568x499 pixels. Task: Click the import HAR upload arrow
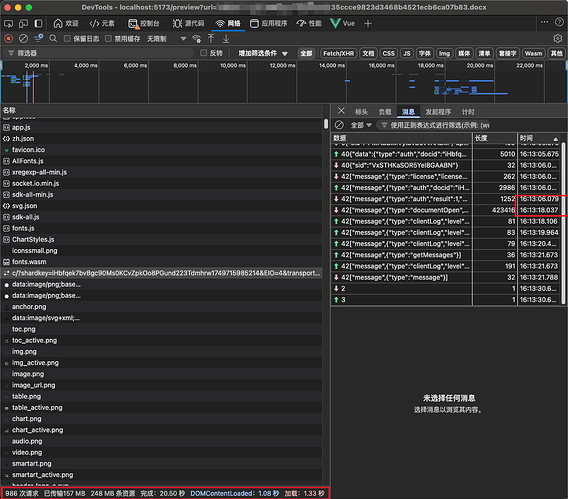point(211,38)
